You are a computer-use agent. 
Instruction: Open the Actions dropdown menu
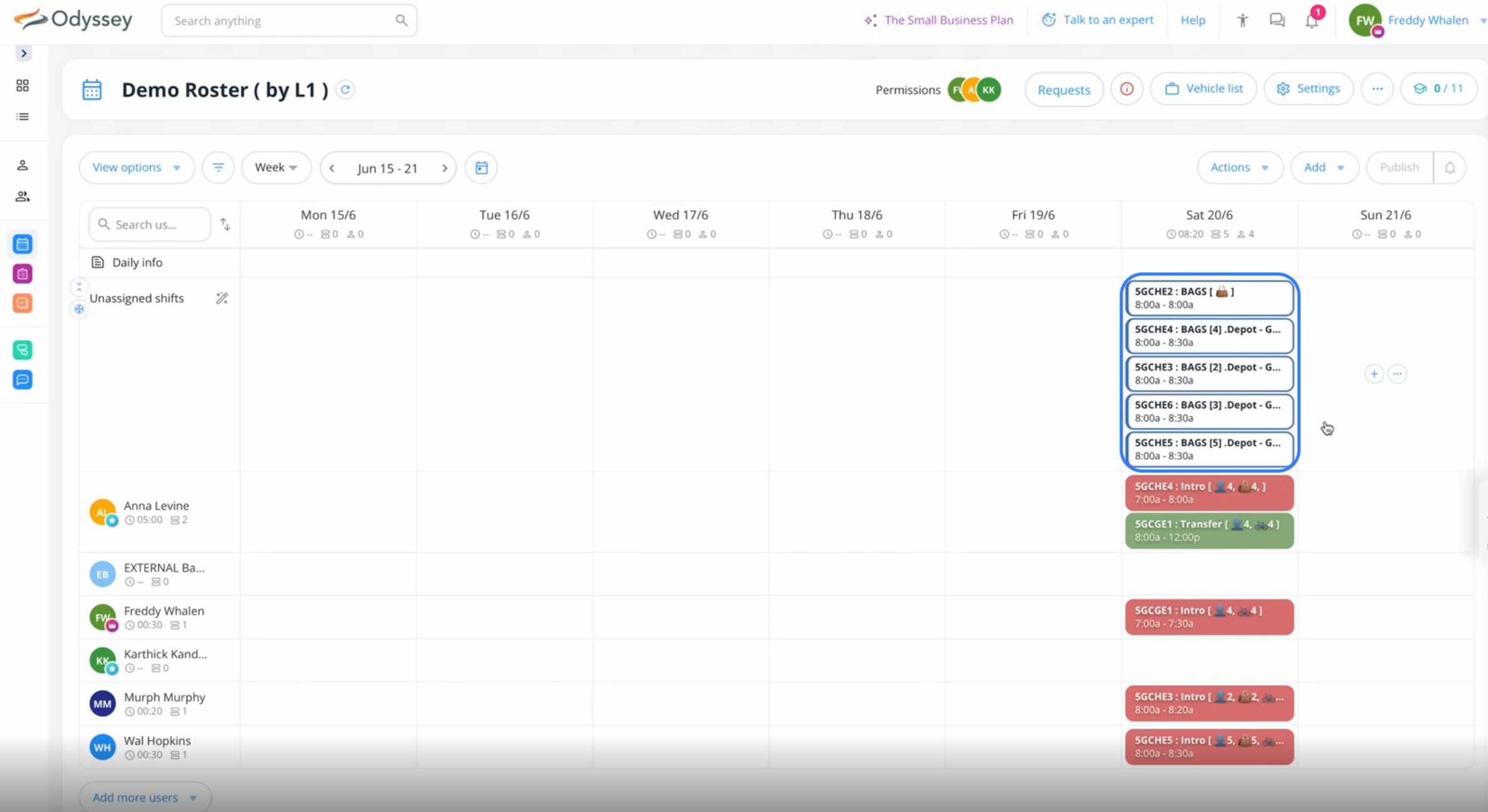(x=1239, y=168)
